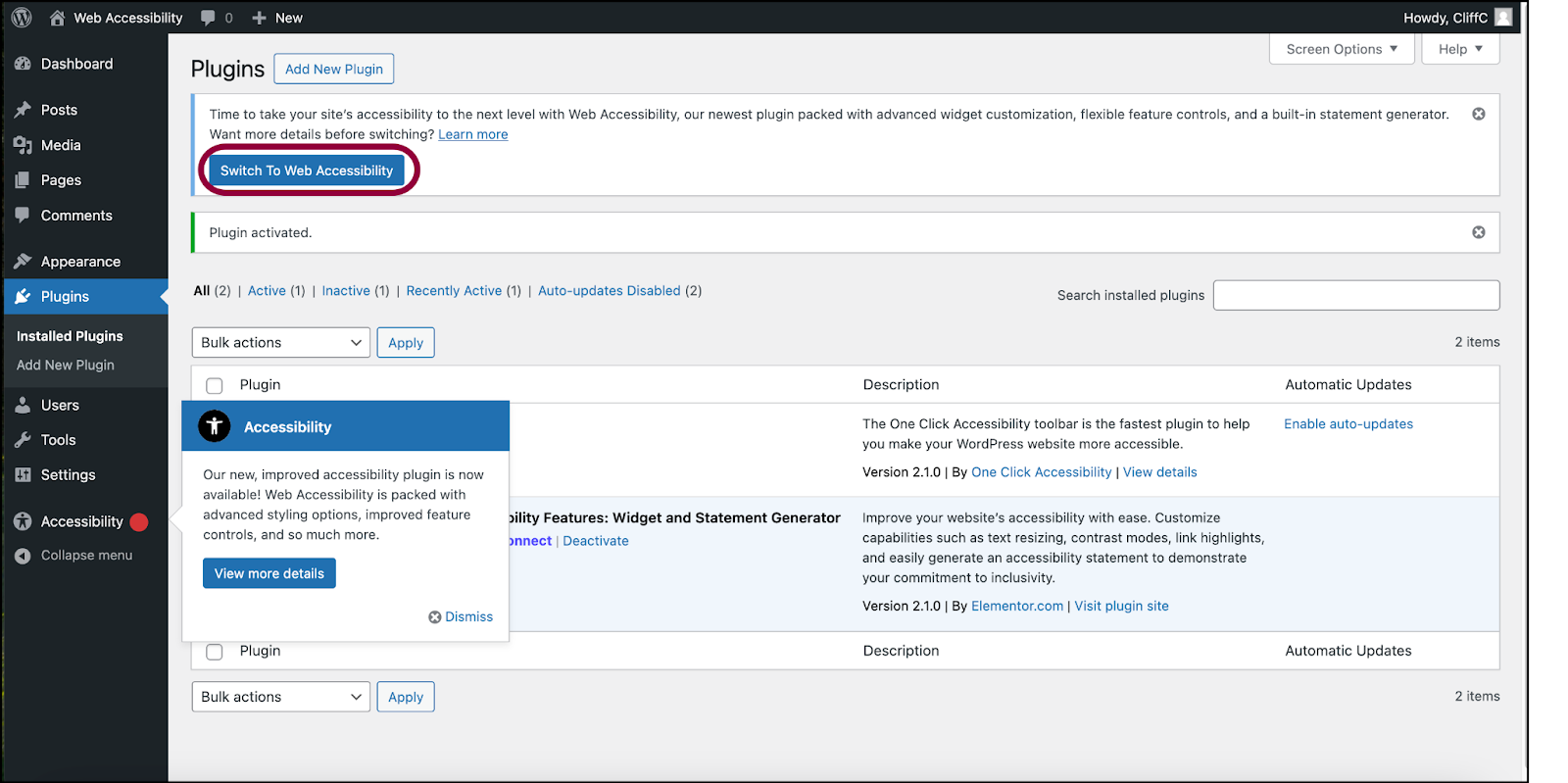The image size is (1568, 783).
Task: Click the Comments speech bubble sidebar icon
Action: (x=23, y=216)
